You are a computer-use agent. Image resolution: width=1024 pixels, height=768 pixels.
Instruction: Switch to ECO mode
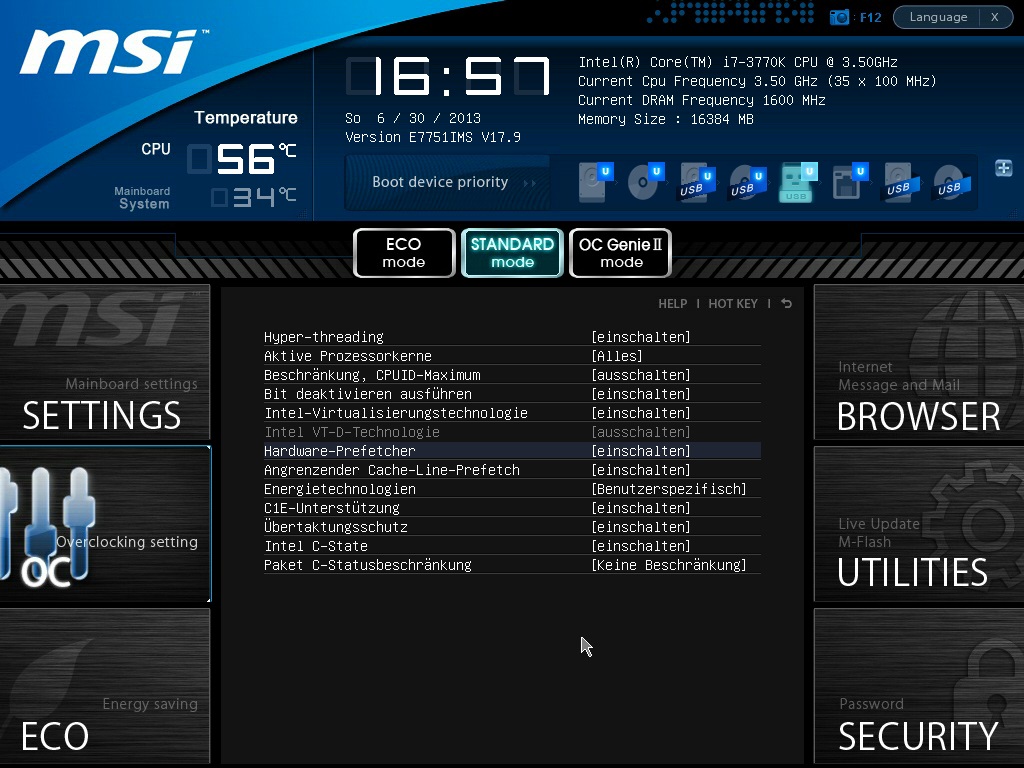404,253
